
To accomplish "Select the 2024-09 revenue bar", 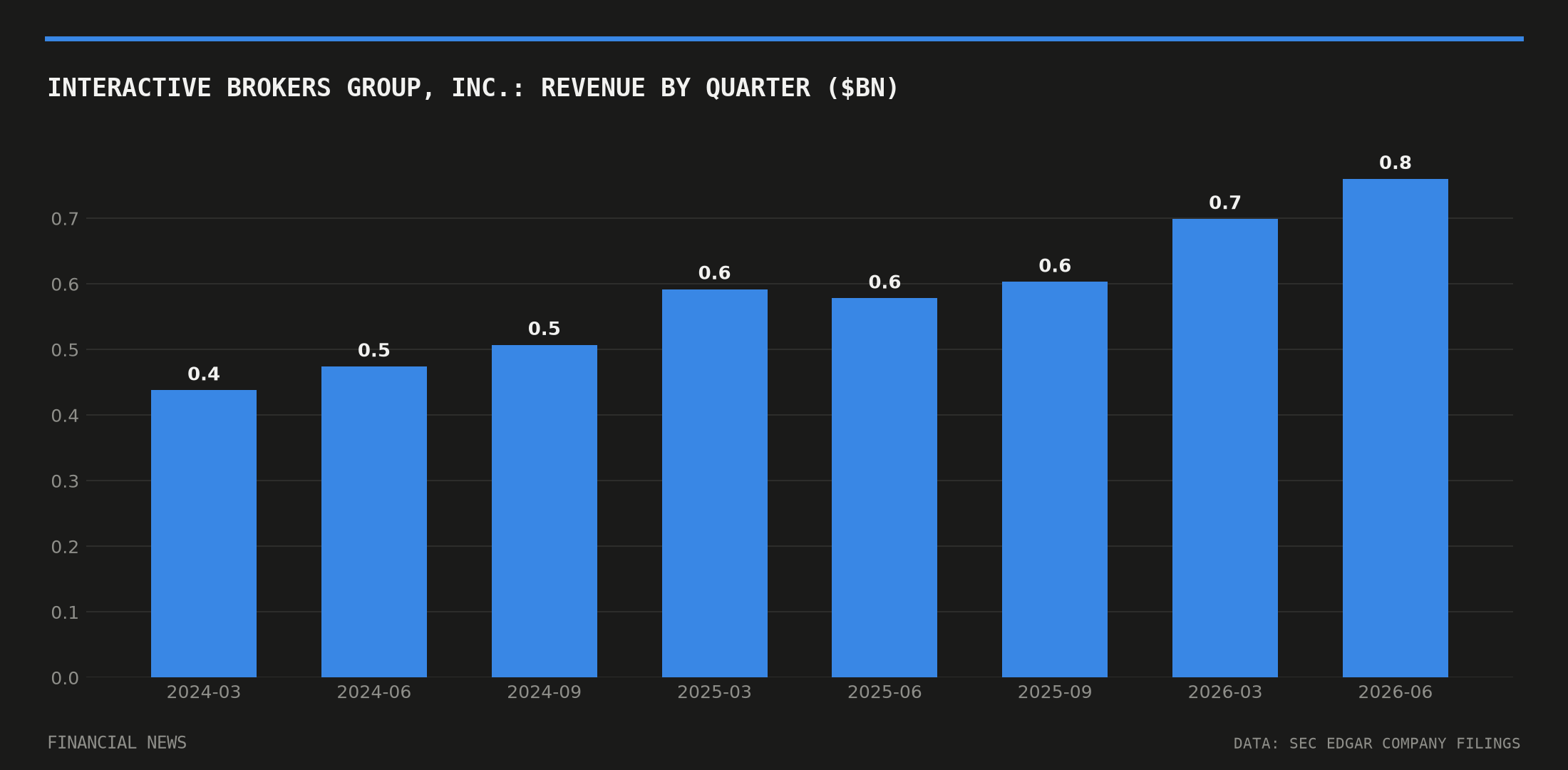I will [545, 511].
